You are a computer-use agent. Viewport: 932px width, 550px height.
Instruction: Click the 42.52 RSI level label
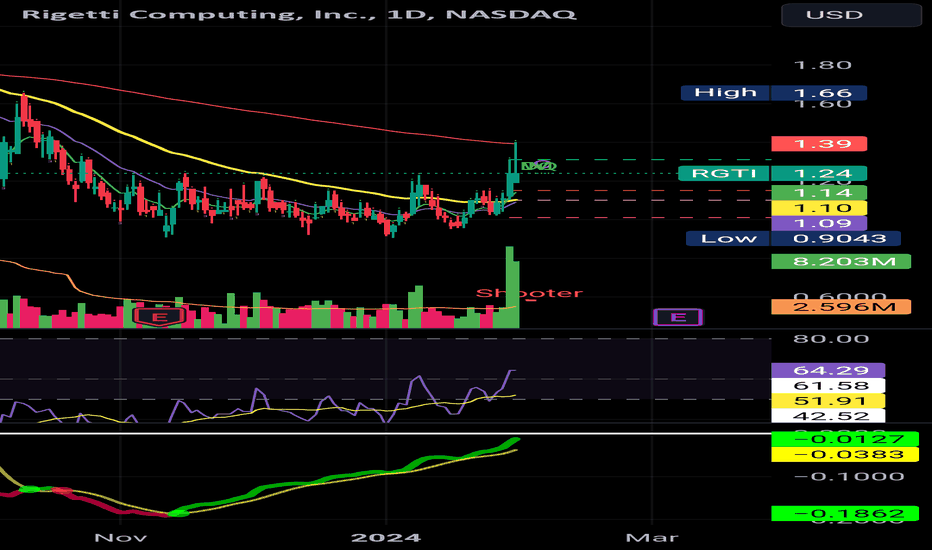coord(827,416)
